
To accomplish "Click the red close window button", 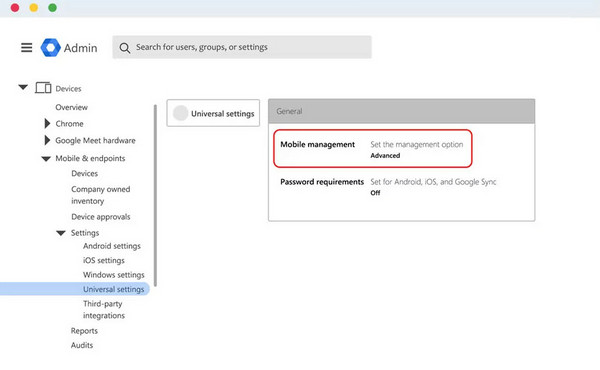I will pos(15,8).
